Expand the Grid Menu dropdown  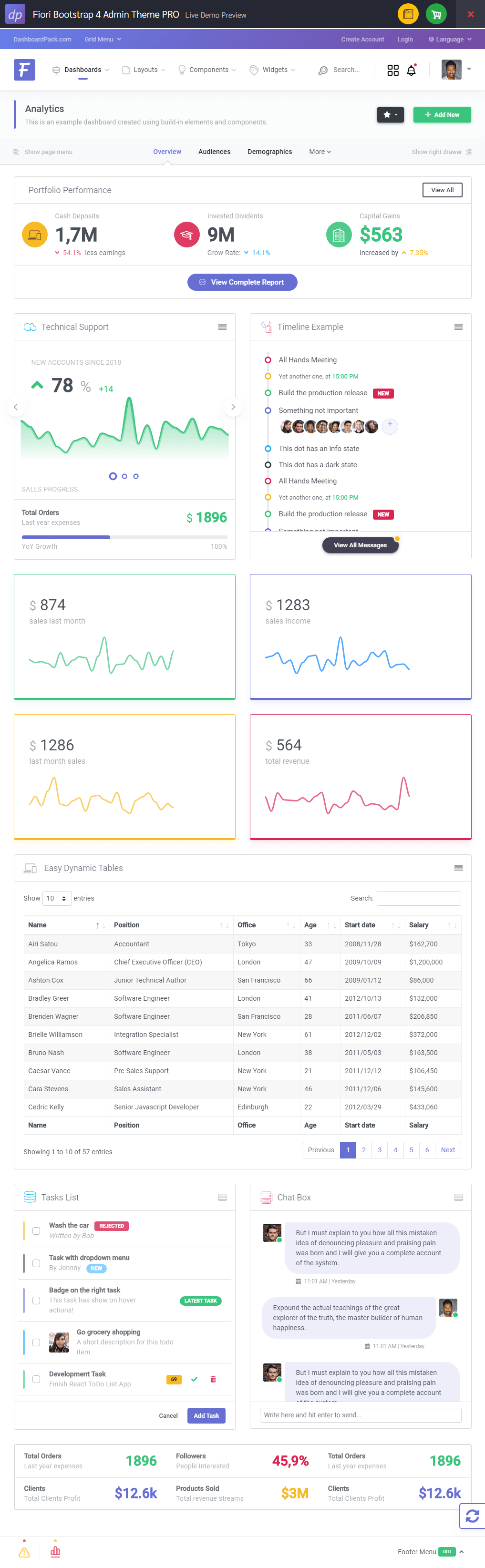[103, 39]
